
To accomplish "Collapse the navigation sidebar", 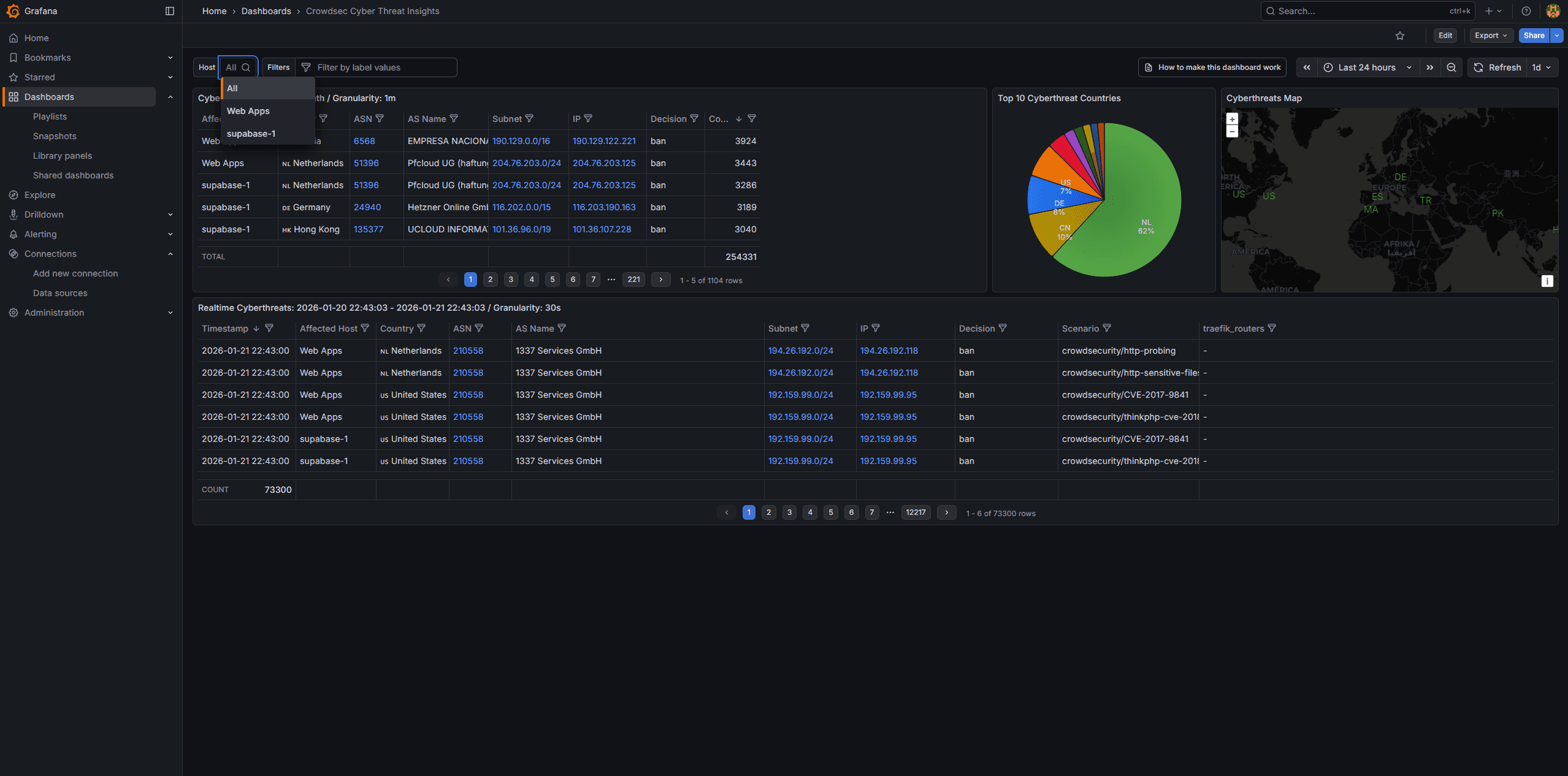I will click(169, 11).
